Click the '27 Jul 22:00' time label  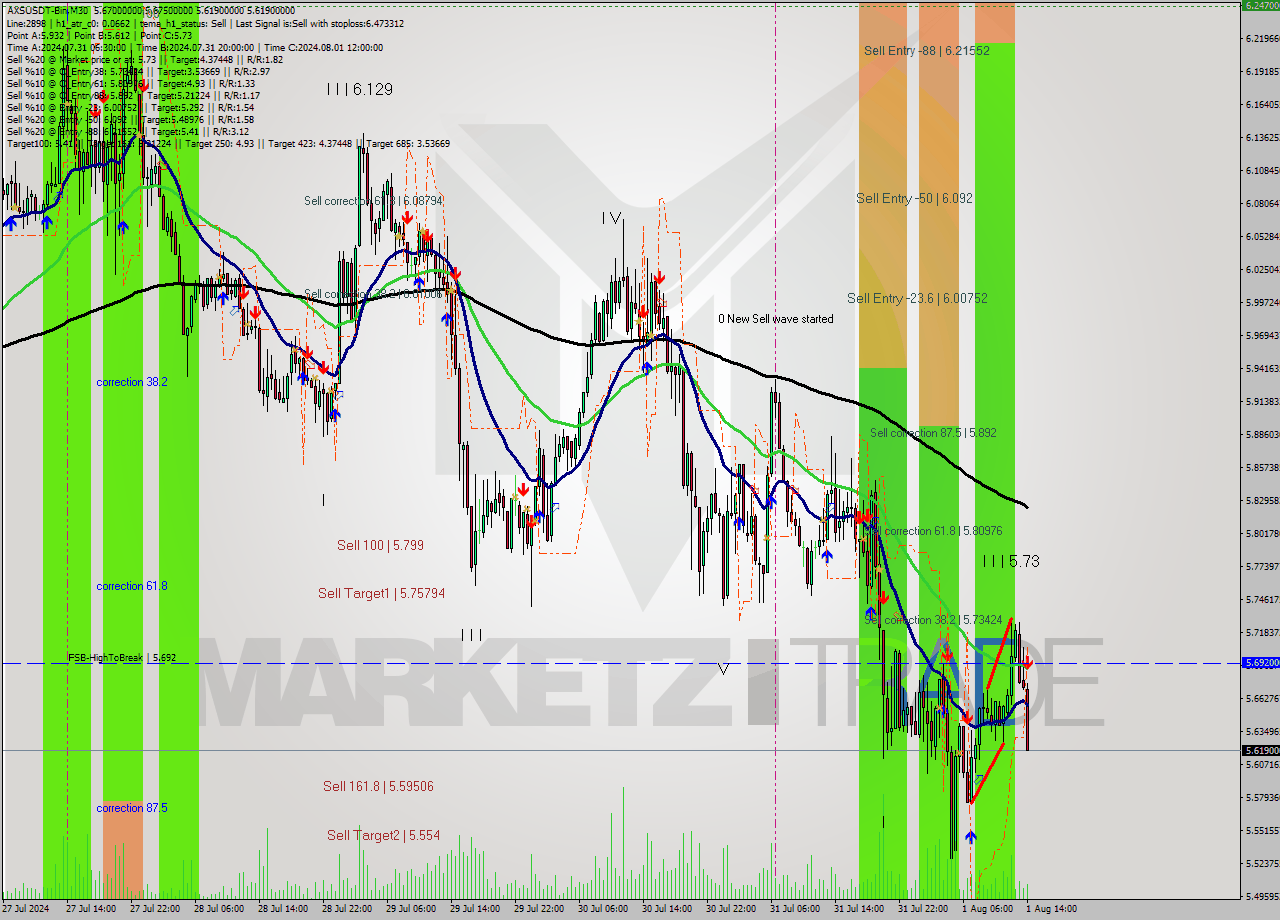point(154,909)
